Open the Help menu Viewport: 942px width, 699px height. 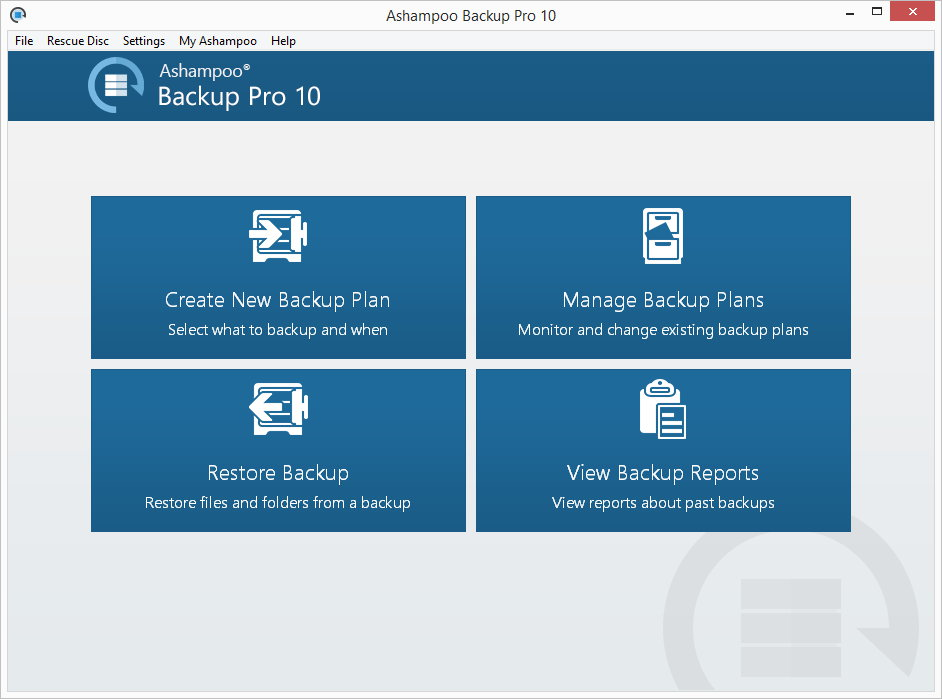[x=283, y=41]
